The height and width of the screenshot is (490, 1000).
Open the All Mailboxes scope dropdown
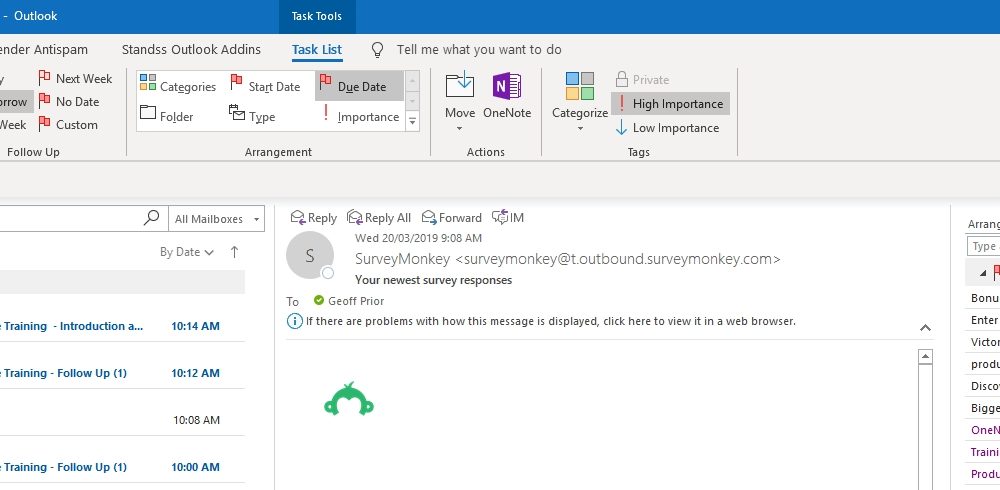pos(216,219)
